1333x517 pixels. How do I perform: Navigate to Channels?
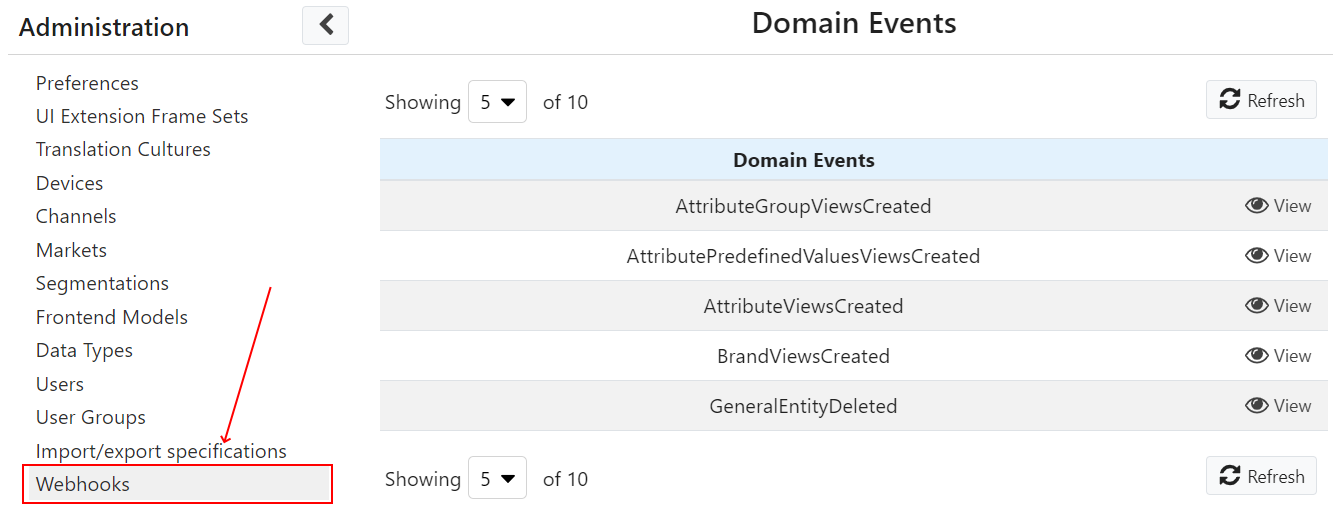(x=76, y=217)
